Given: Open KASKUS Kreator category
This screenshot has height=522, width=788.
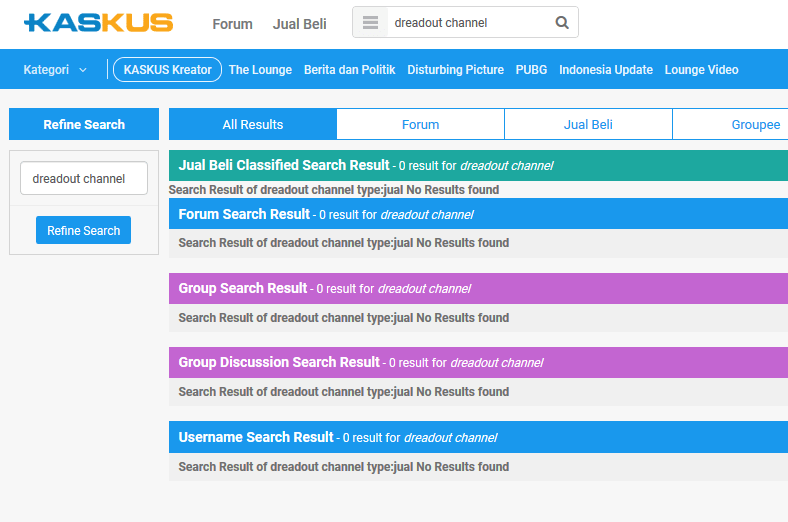Looking at the screenshot, I should [x=167, y=70].
